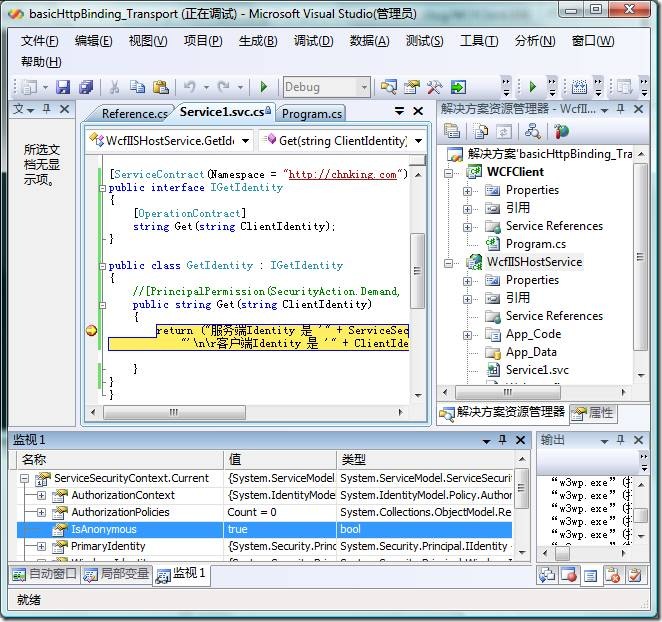662x622 pixels.
Task: Click the Solution Explorer horizontal scrollbar
Action: click(x=507, y=392)
